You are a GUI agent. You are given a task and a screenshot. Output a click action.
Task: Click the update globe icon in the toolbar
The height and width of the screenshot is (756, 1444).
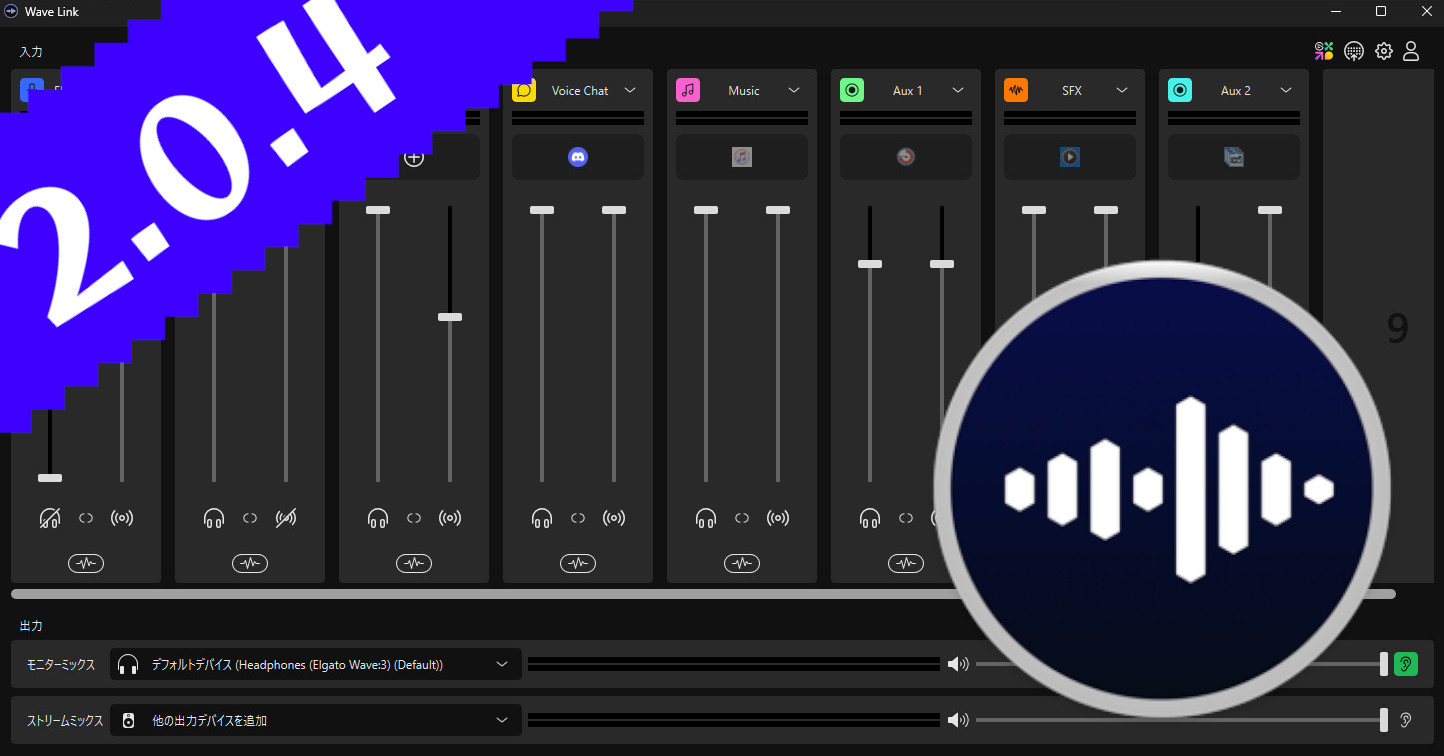[1354, 50]
